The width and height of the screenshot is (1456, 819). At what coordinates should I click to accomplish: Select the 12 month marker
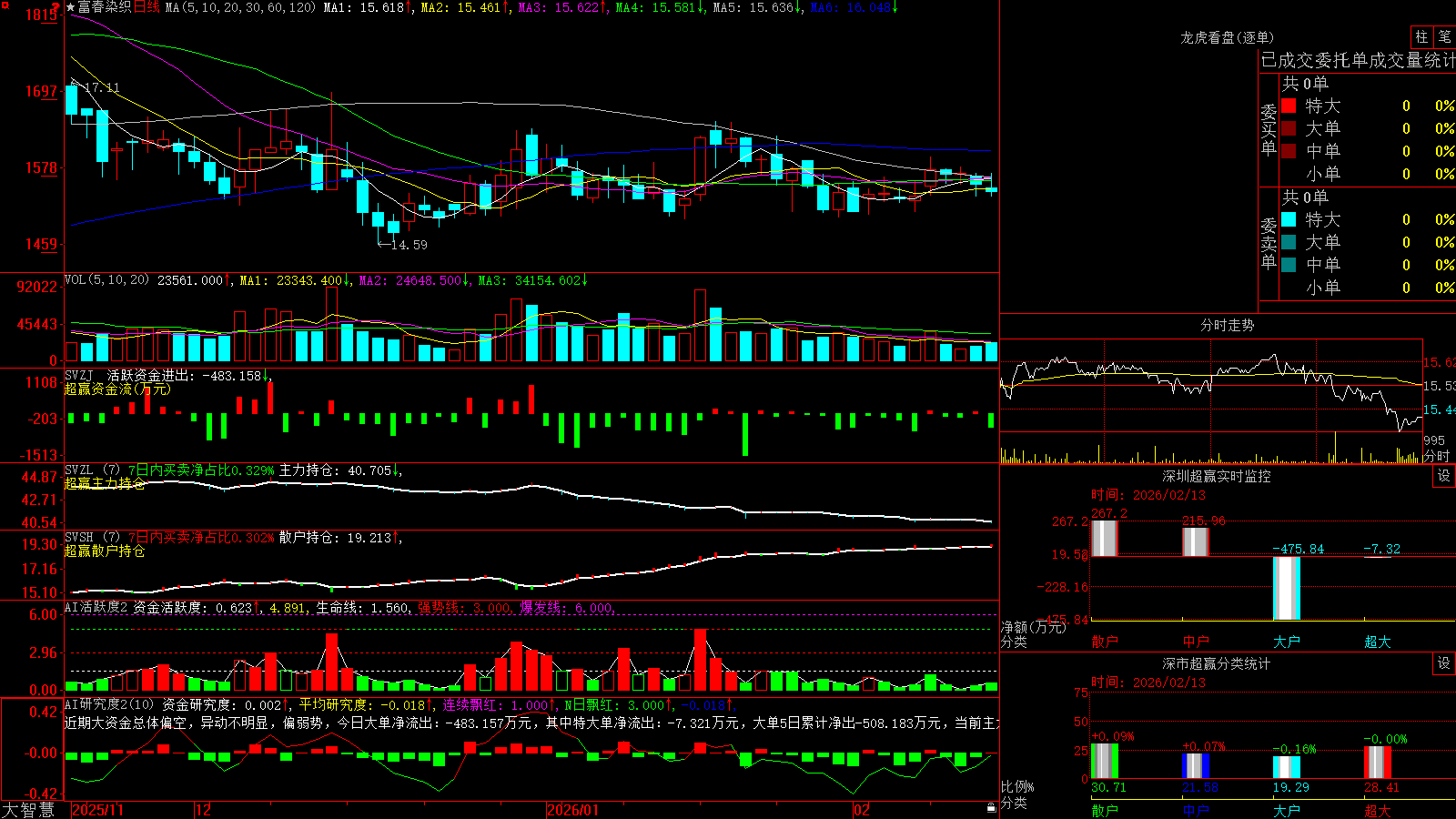(203, 810)
